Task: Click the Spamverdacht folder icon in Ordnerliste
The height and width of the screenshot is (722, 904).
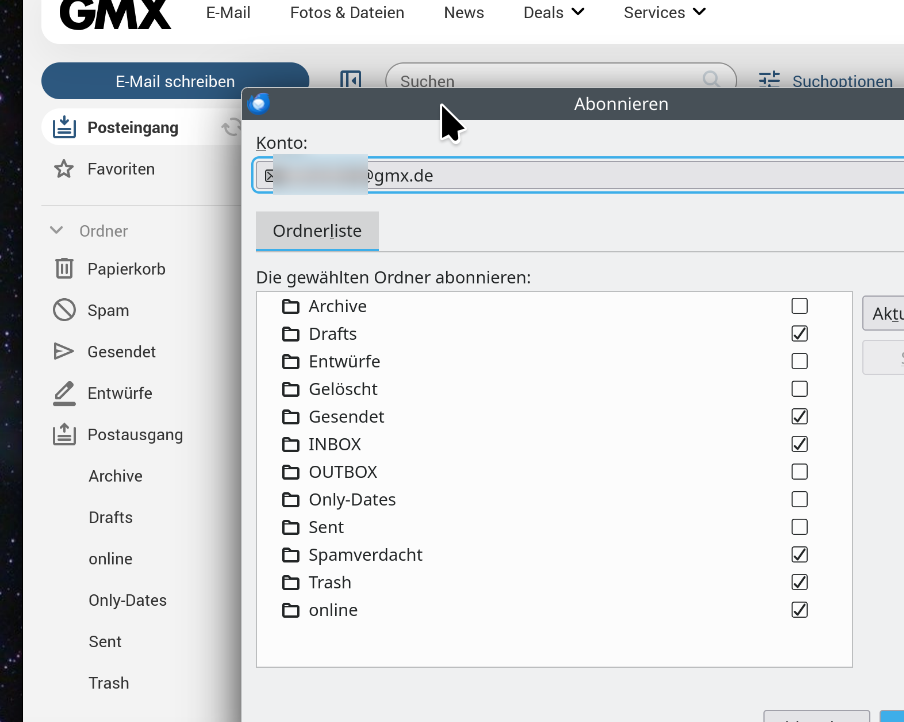Action: (x=291, y=555)
